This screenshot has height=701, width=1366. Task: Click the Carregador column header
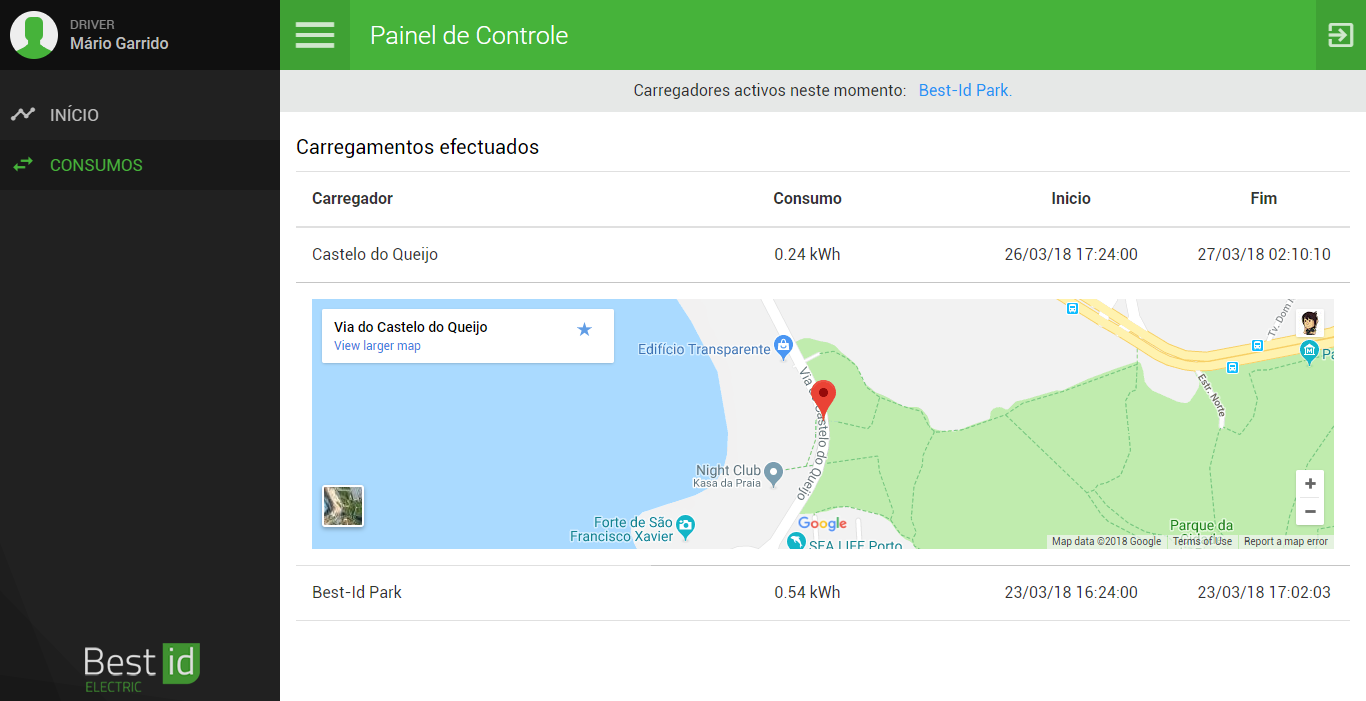click(x=352, y=198)
